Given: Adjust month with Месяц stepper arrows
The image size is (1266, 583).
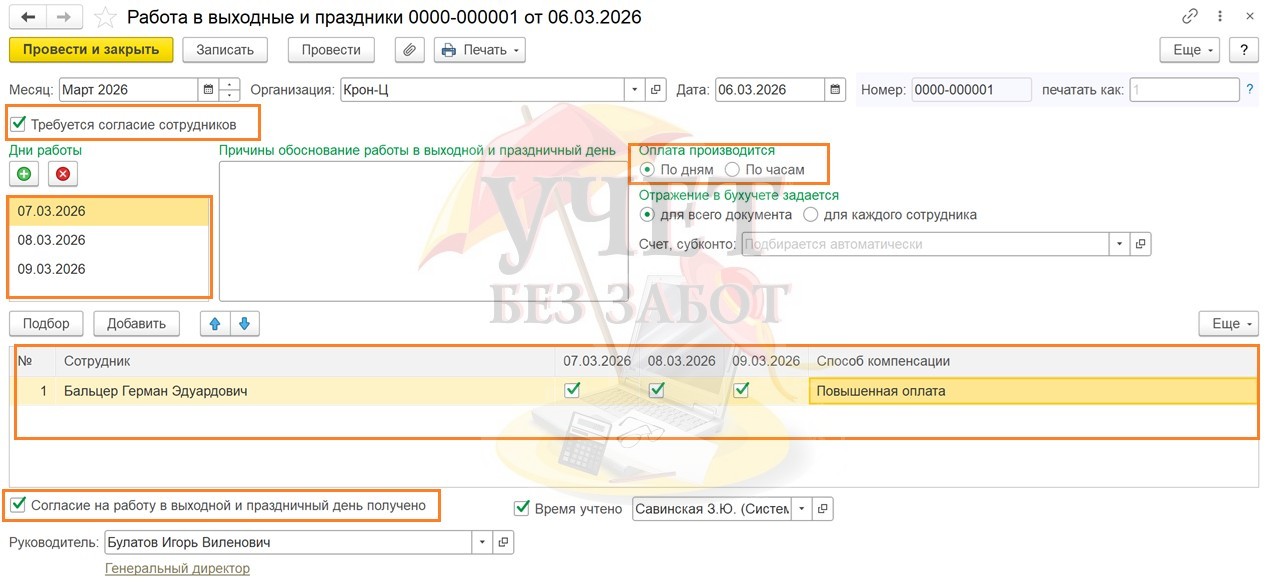Looking at the screenshot, I should point(230,90).
